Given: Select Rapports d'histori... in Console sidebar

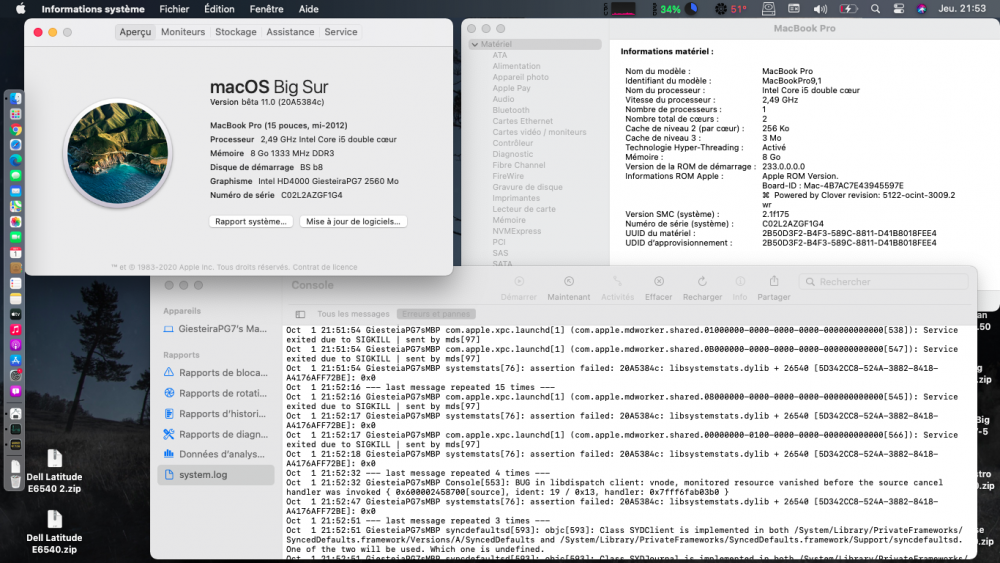Looking at the screenshot, I should point(216,414).
